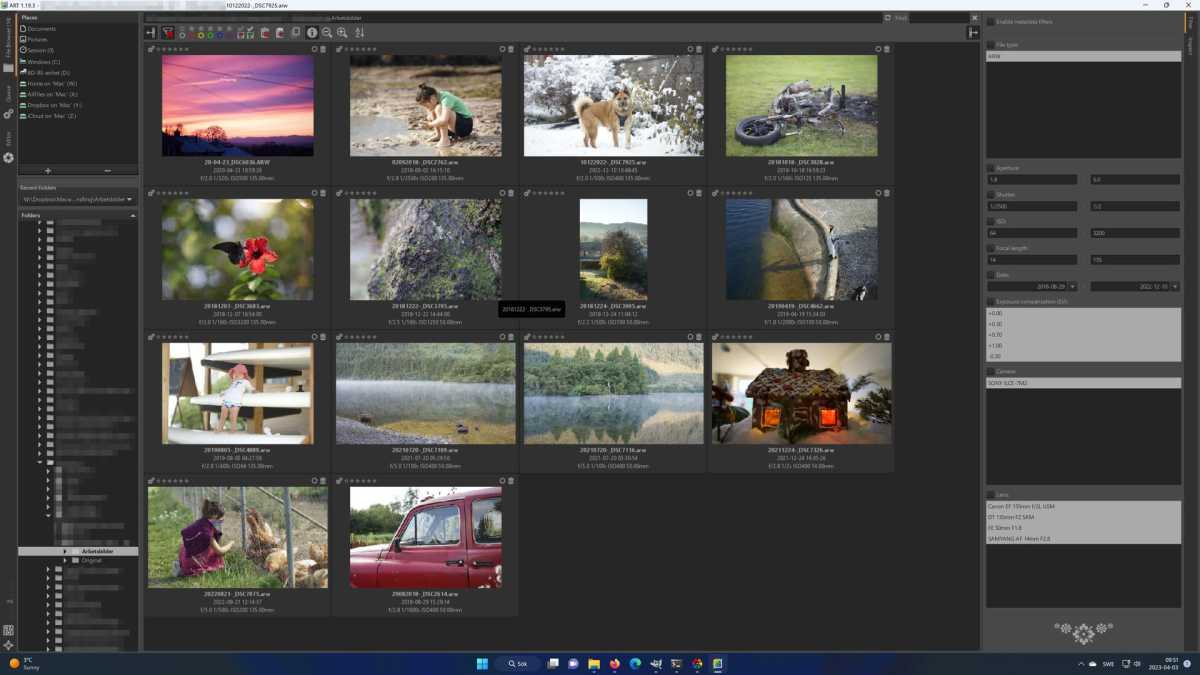Image resolution: width=1200 pixels, height=675 pixels.
Task: Open Pictures in Places
Action: tap(38, 39)
